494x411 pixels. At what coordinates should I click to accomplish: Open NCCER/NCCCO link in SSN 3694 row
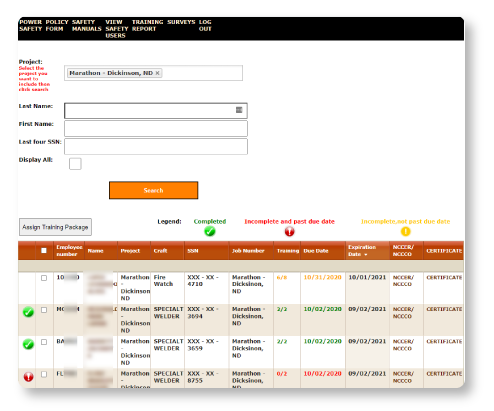403,313
